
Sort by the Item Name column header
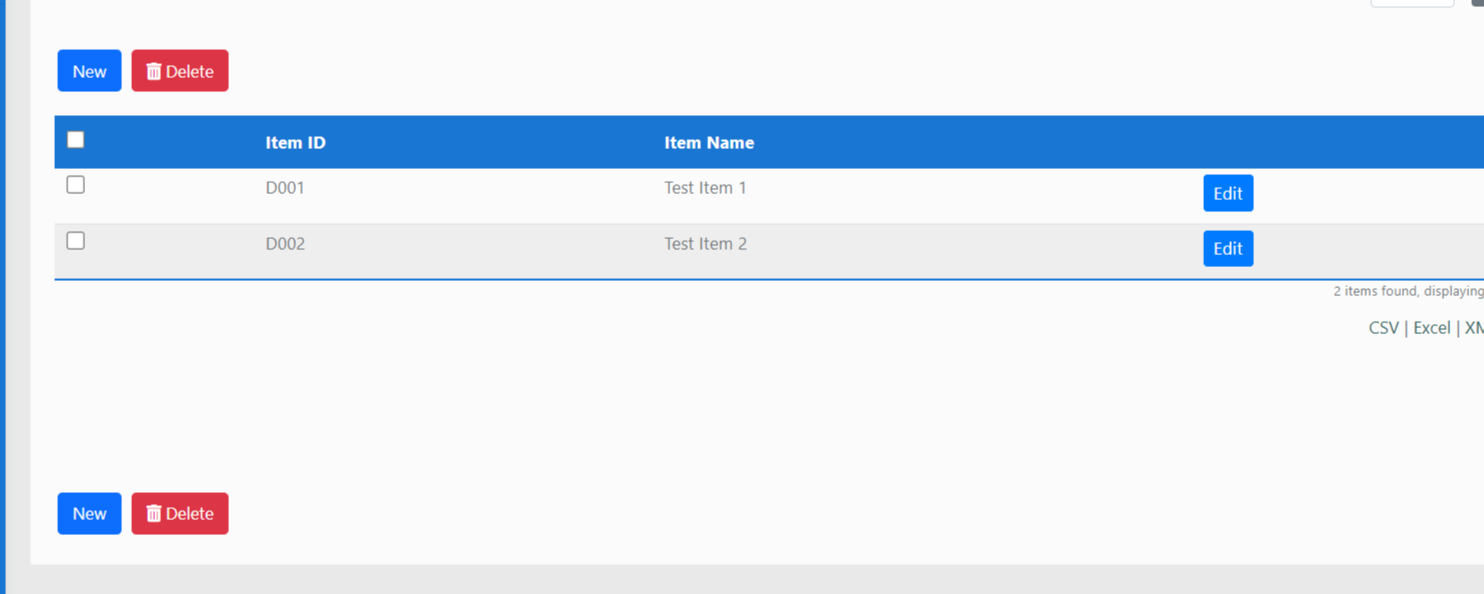708,143
